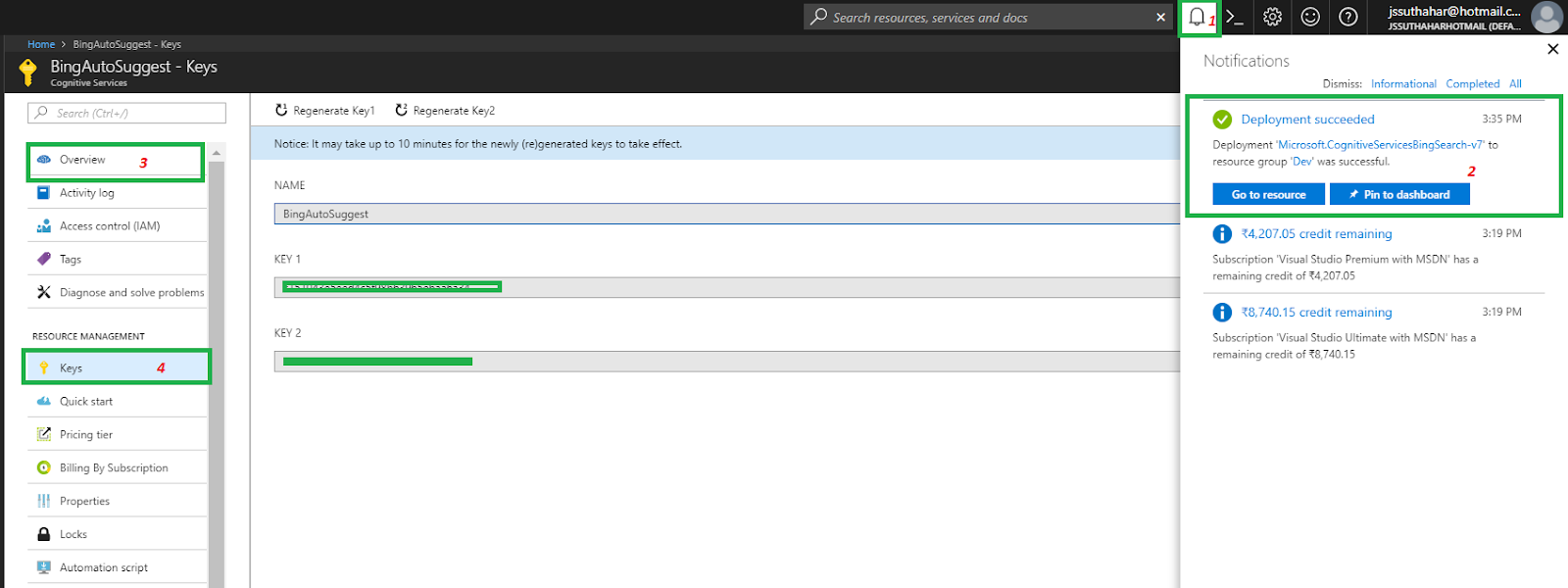The image size is (1568, 588).
Task: Open the 'Dev' resource group link
Action: coord(1302,162)
